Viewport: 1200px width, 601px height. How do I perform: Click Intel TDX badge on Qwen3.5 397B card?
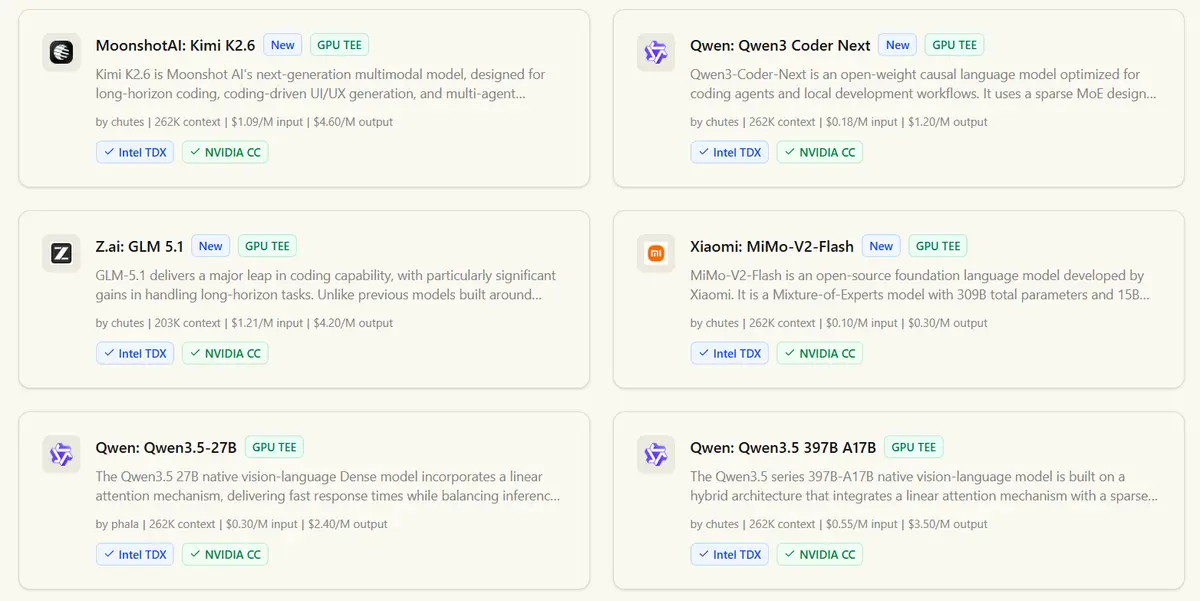(730, 555)
